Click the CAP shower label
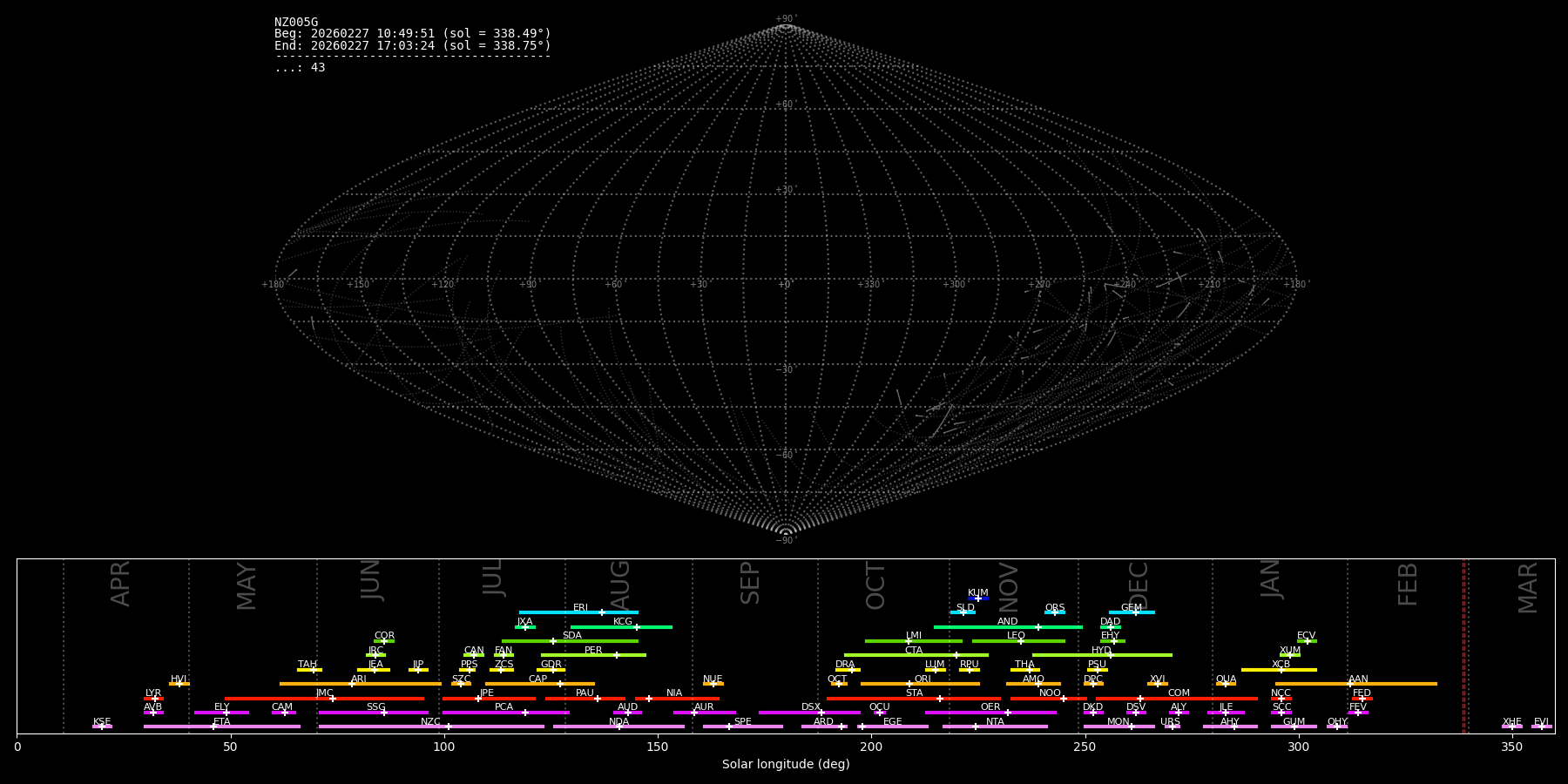1568x784 pixels. (538, 679)
